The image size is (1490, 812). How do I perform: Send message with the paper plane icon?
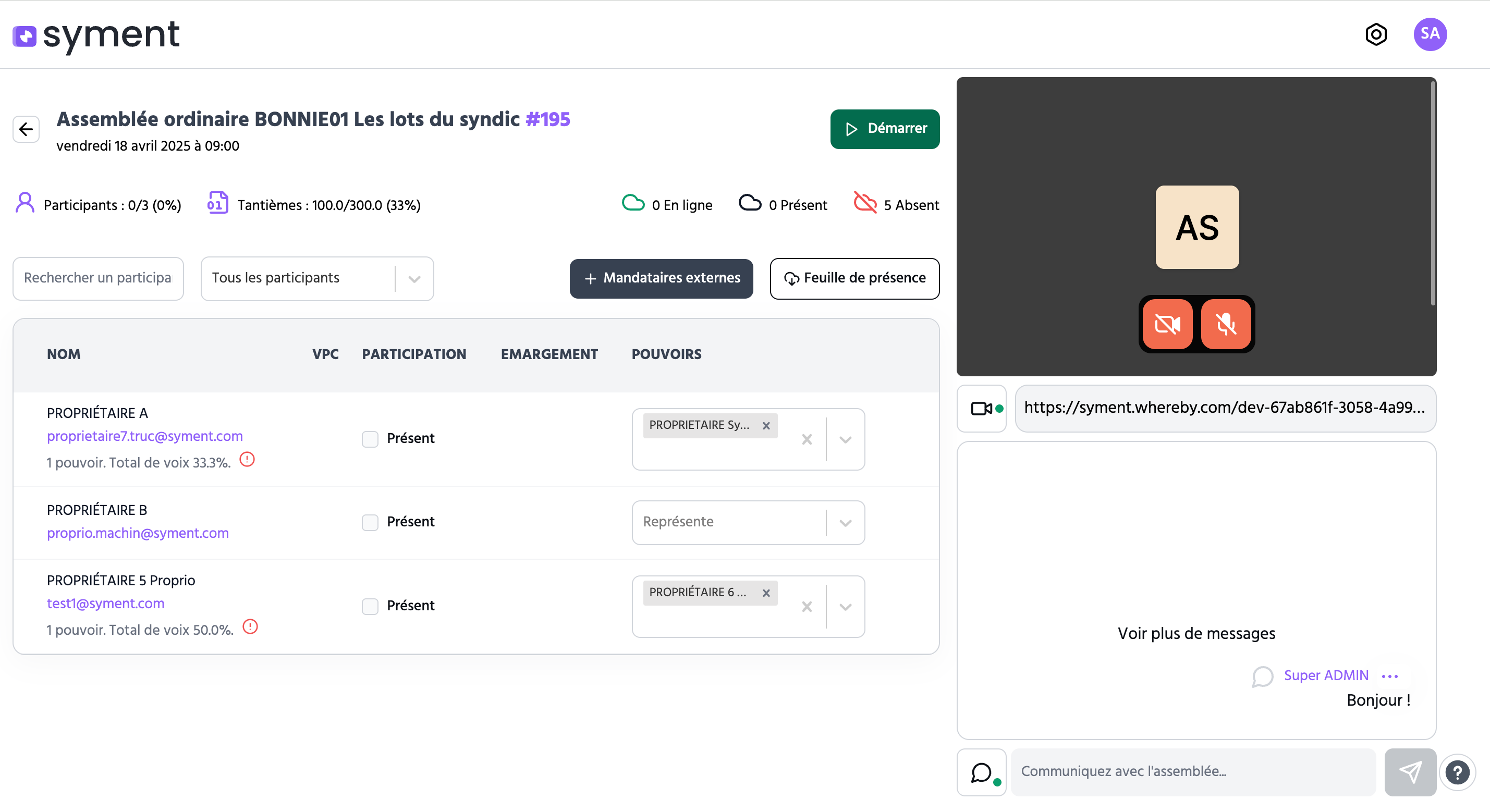(x=1410, y=772)
